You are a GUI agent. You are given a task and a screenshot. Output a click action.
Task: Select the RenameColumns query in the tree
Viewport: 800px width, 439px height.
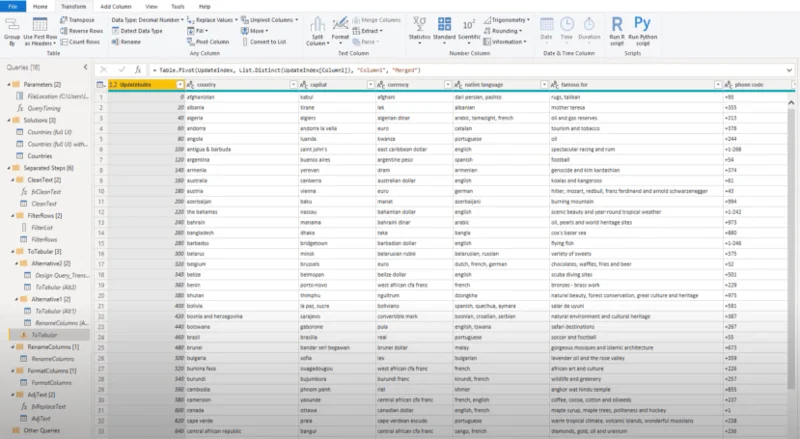(x=53, y=359)
